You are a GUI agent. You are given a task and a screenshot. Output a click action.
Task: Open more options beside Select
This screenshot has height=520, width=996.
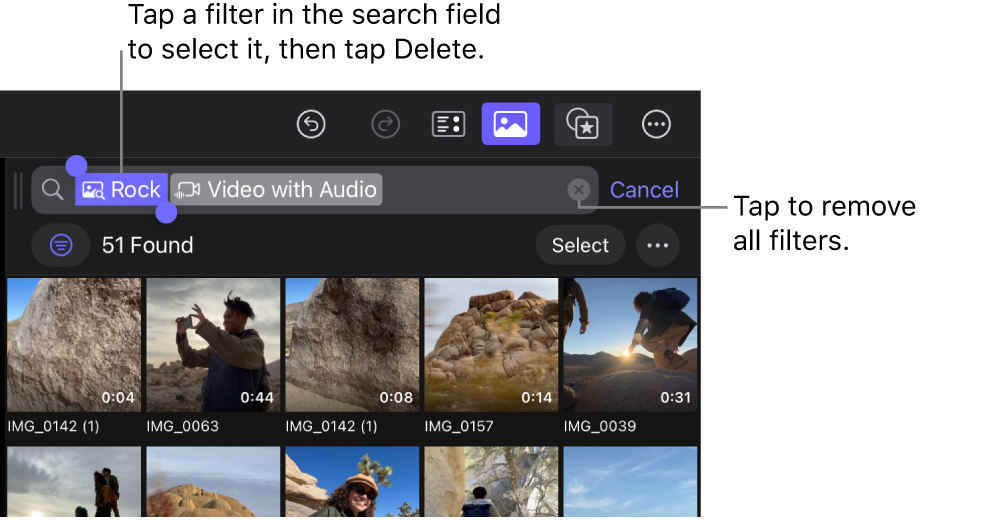click(657, 245)
